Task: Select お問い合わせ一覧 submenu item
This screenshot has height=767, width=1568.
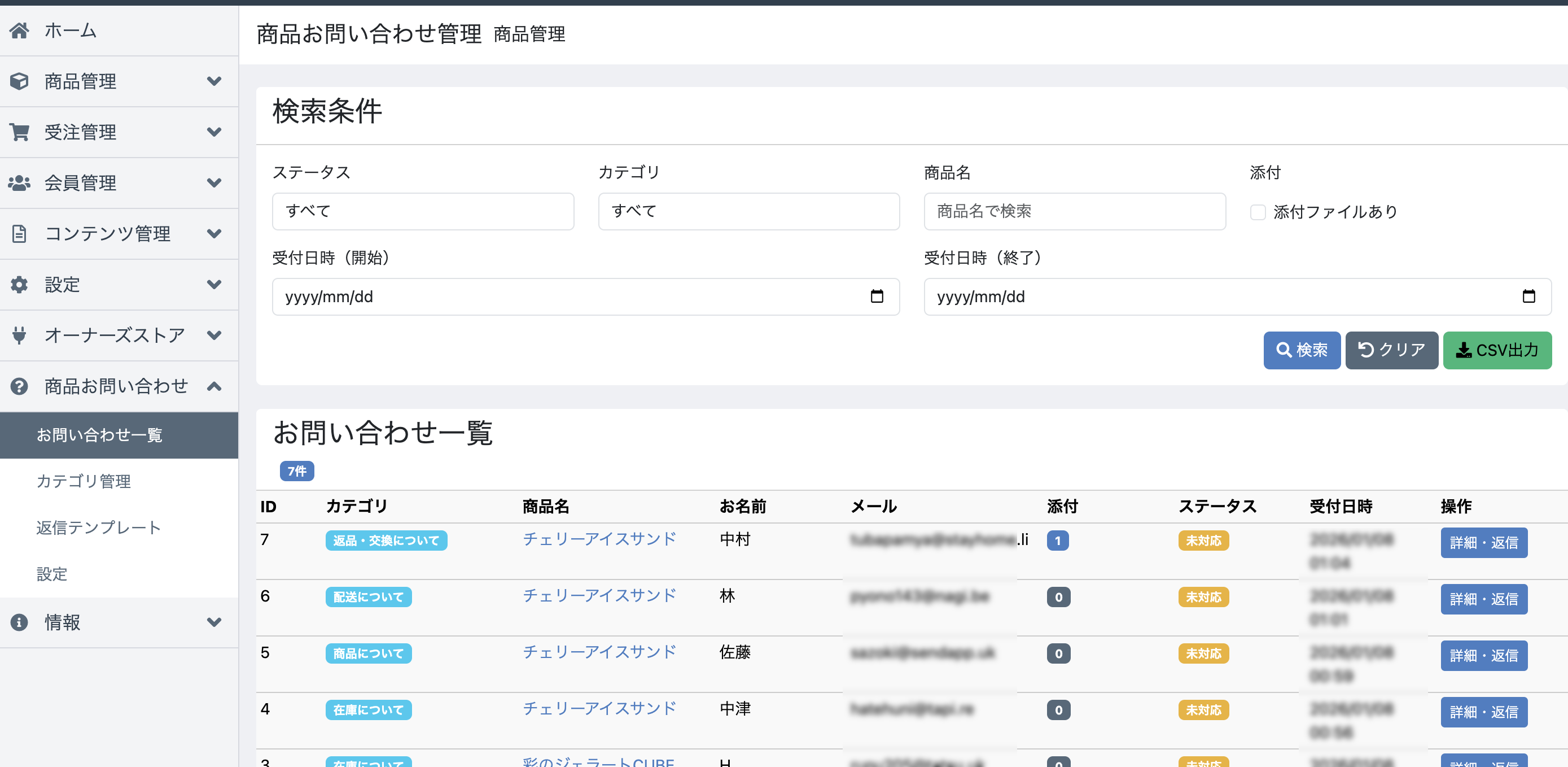Action: (119, 435)
